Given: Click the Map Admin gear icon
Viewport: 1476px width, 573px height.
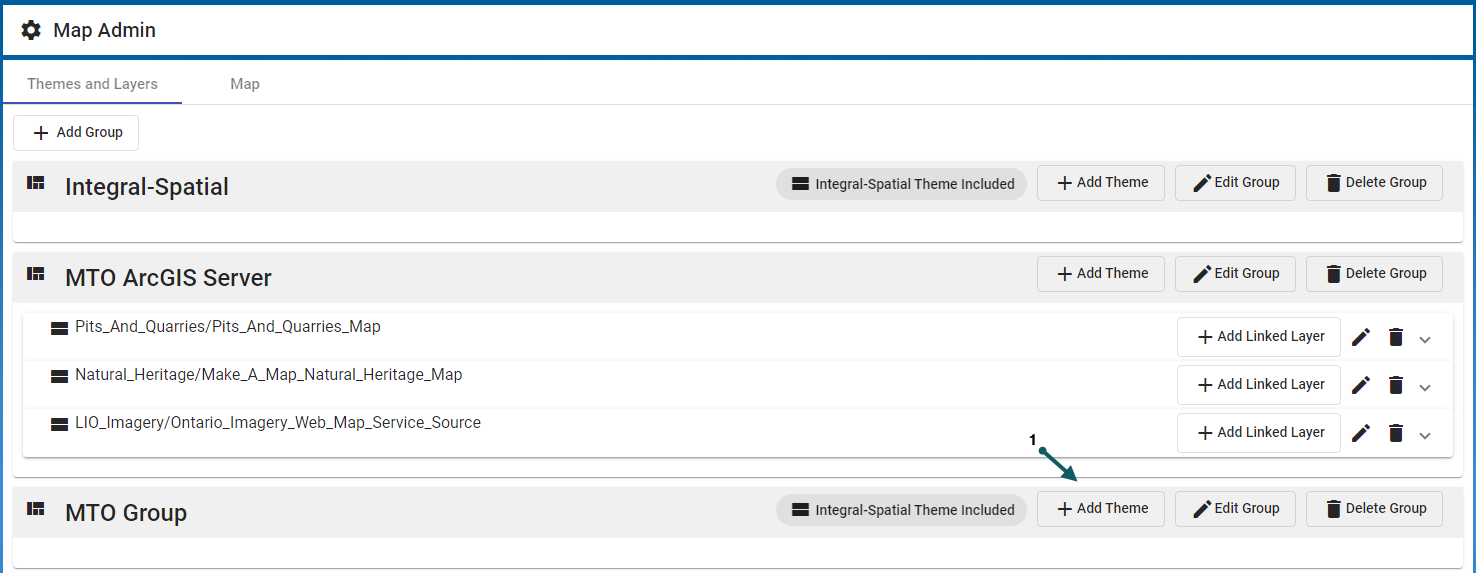Looking at the screenshot, I should (x=31, y=30).
